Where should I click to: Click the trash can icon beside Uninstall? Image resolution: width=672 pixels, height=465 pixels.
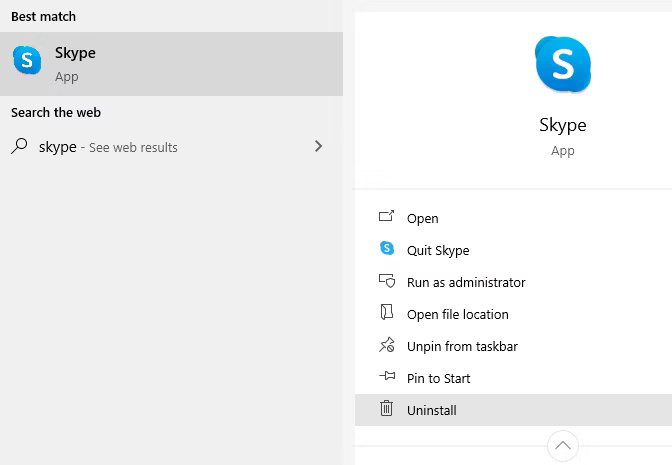click(x=386, y=408)
